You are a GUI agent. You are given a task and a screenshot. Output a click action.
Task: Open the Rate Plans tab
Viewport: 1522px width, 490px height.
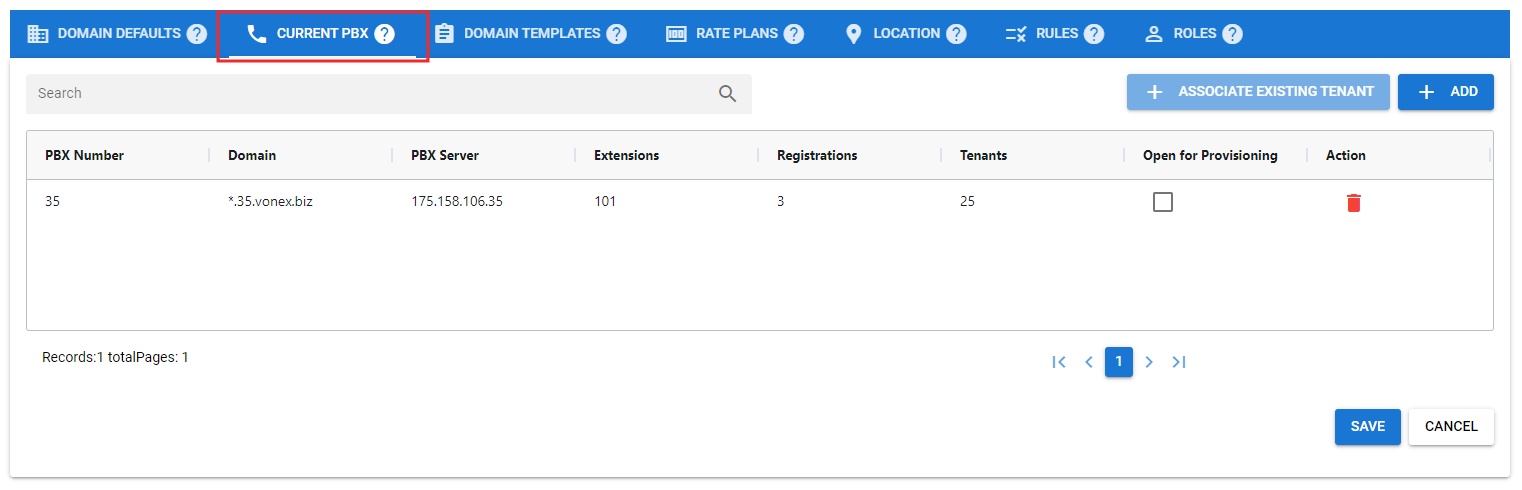pyautogui.click(x=735, y=34)
